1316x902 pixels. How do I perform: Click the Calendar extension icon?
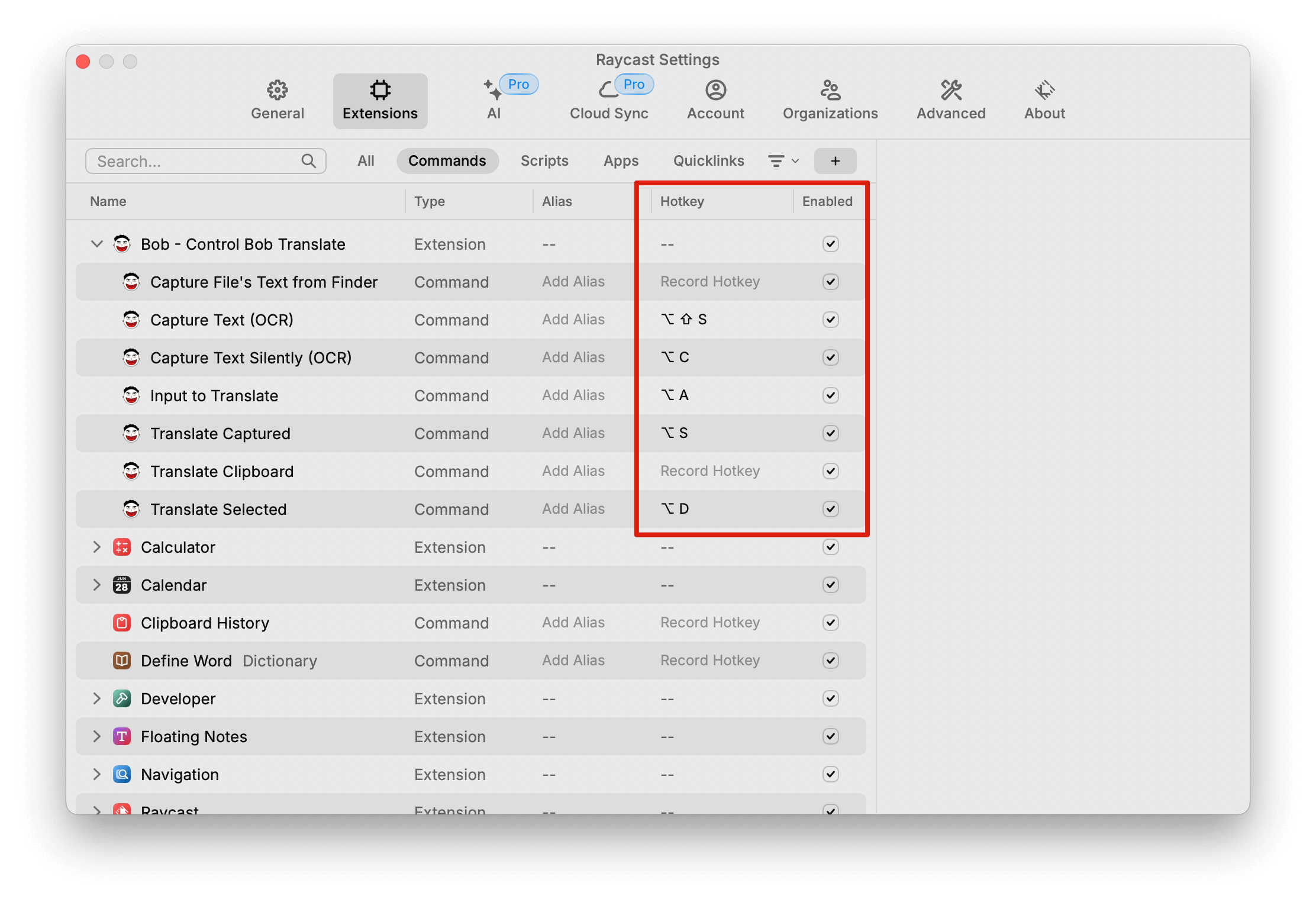click(122, 585)
